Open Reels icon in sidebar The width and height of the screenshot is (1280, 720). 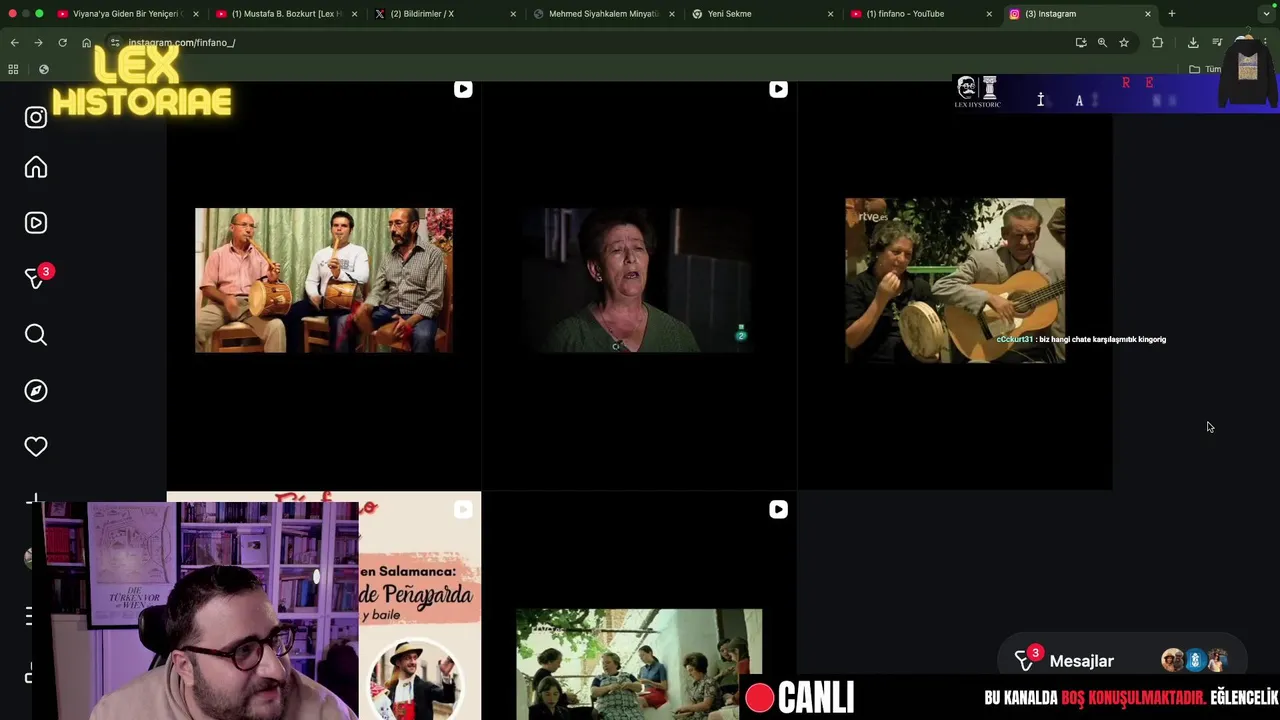(x=36, y=223)
